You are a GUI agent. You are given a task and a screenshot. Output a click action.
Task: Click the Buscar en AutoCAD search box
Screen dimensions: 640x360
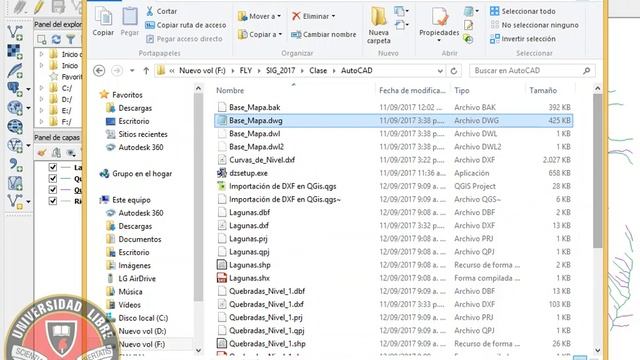click(532, 71)
